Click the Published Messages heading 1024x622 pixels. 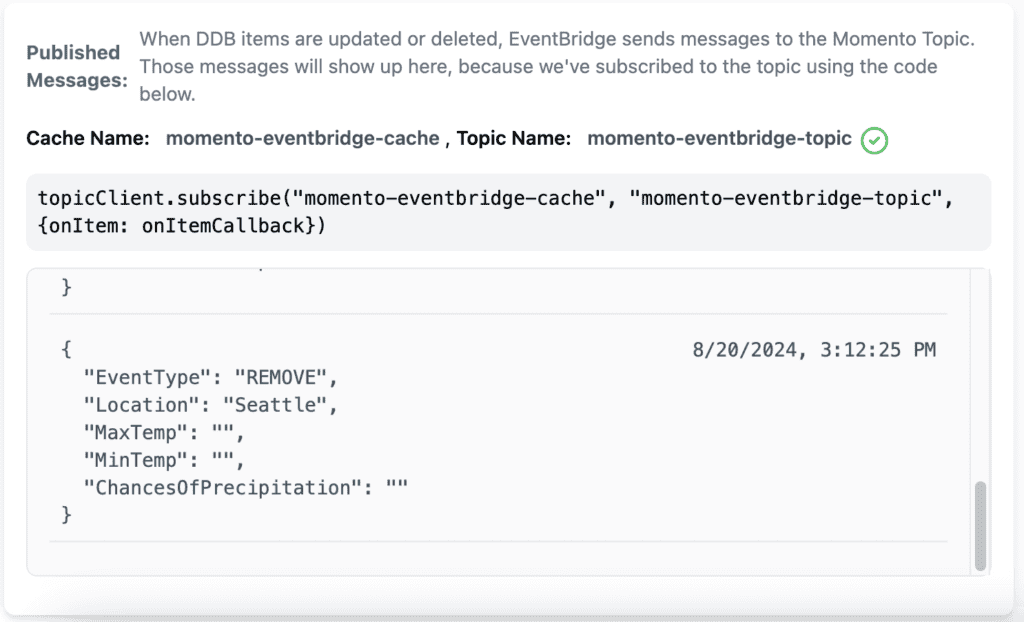point(76,66)
